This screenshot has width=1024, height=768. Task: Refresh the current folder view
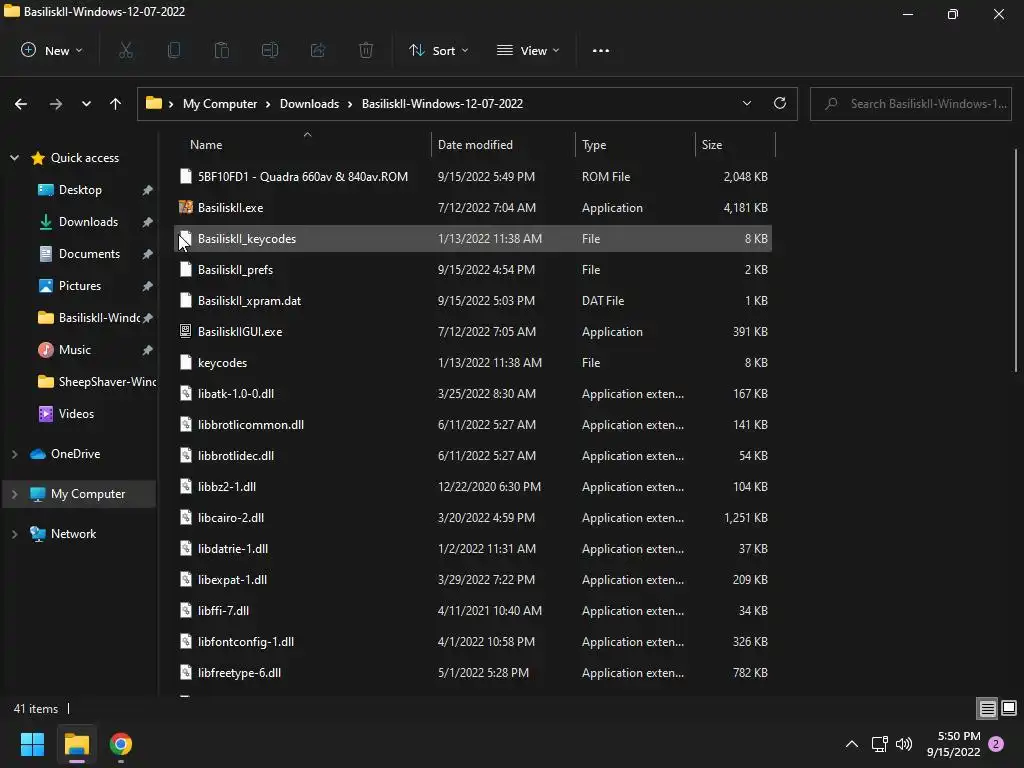[780, 103]
